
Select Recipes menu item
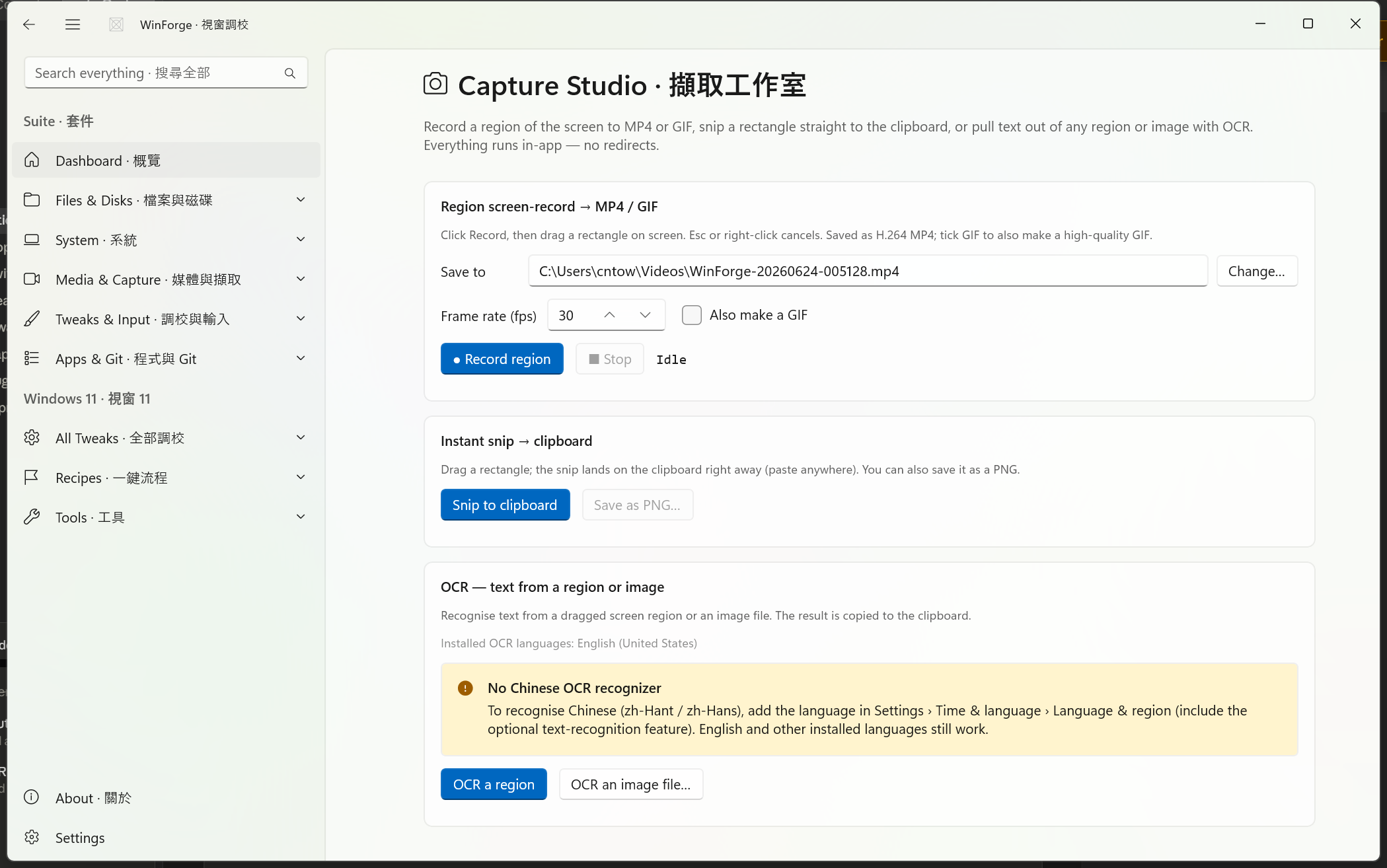click(x=166, y=477)
